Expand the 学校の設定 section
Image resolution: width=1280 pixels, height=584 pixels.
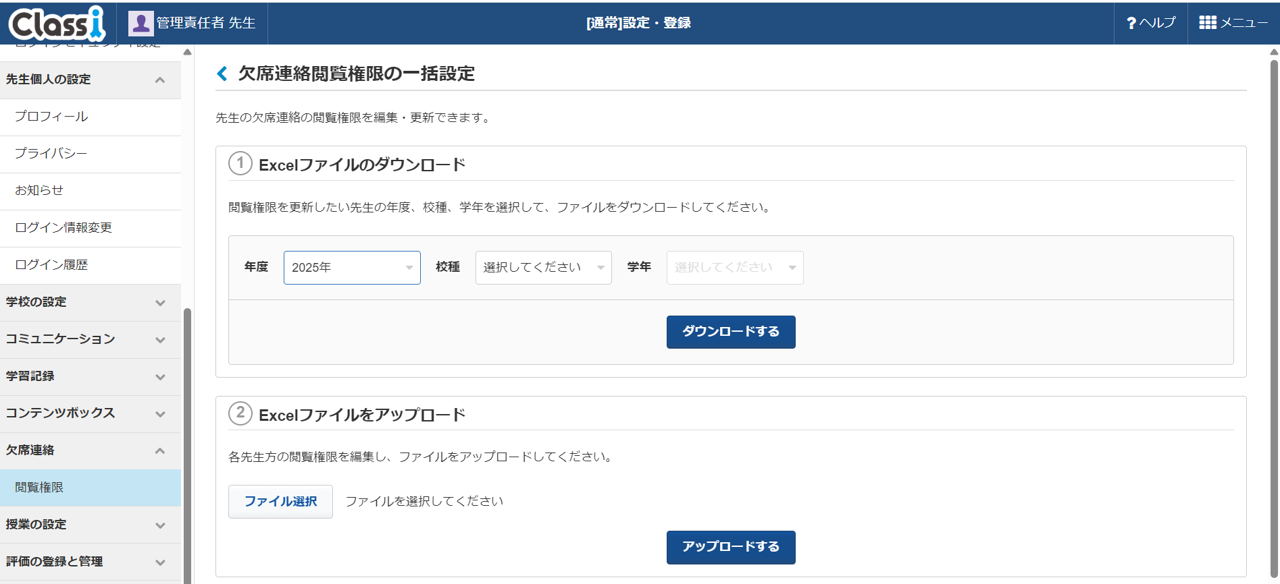pyautogui.click(x=90, y=302)
